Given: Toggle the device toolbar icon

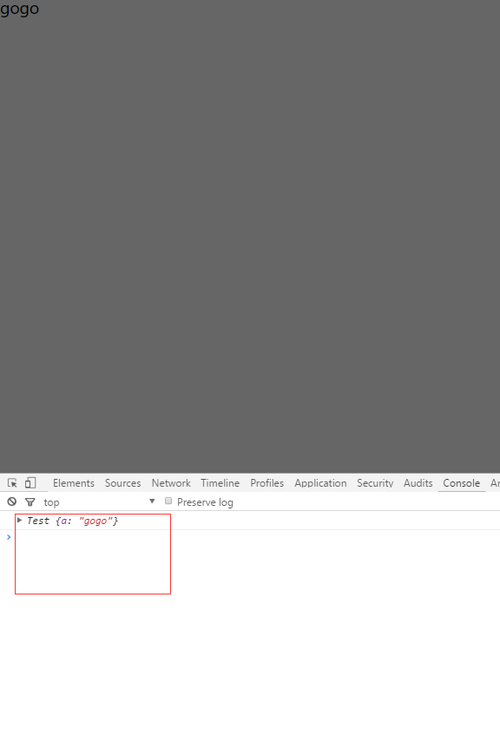Looking at the screenshot, I should [31, 483].
